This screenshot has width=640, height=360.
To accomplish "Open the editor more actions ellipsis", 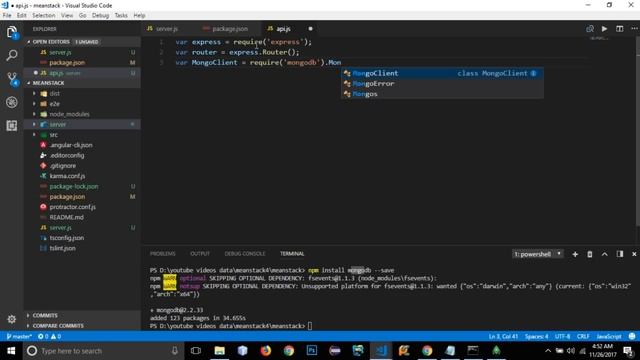I will (634, 29).
